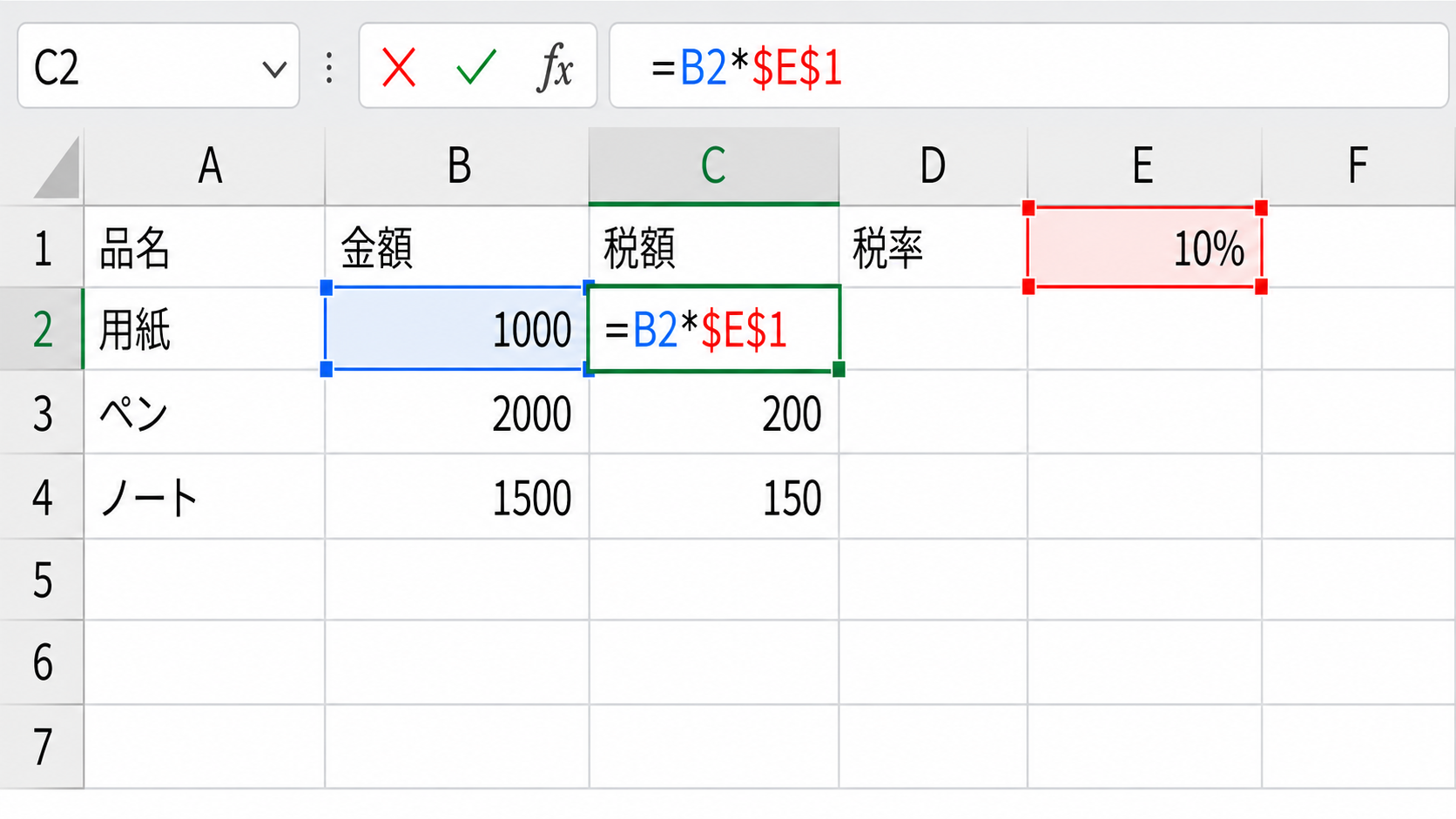
Task: Click cell A2 containing 用紙
Action: point(205,329)
